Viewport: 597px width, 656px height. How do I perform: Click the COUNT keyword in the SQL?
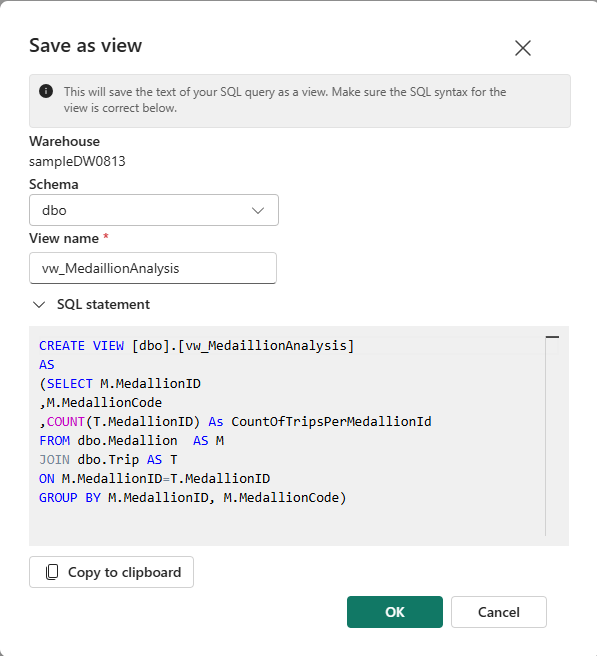point(66,421)
